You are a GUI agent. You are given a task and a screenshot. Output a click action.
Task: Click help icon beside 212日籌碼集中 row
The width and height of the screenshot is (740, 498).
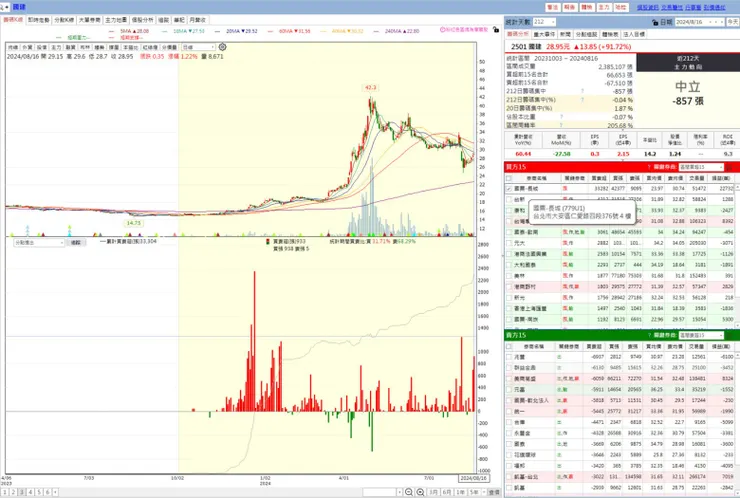[582, 91]
